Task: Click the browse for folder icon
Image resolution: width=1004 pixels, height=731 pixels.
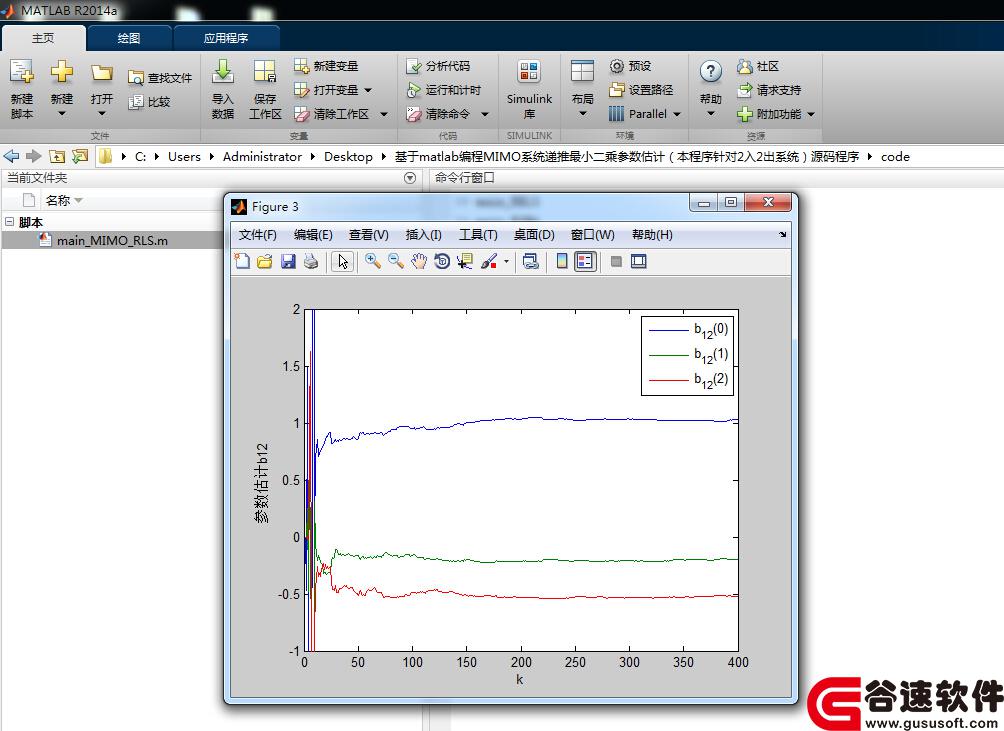Action: 80,156
